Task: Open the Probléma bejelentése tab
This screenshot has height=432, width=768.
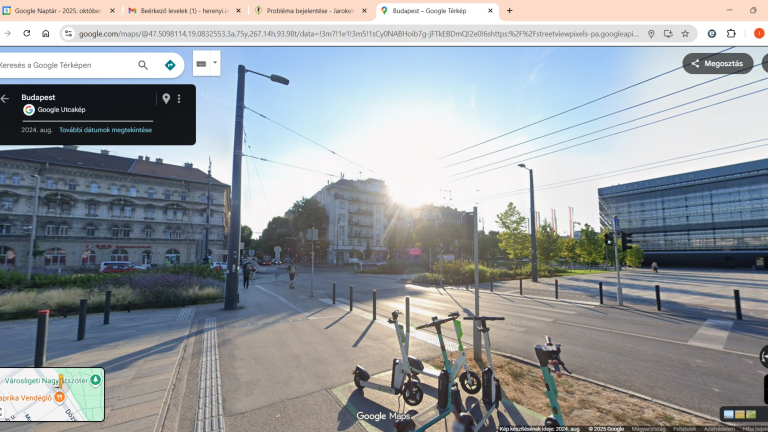Action: click(304, 11)
